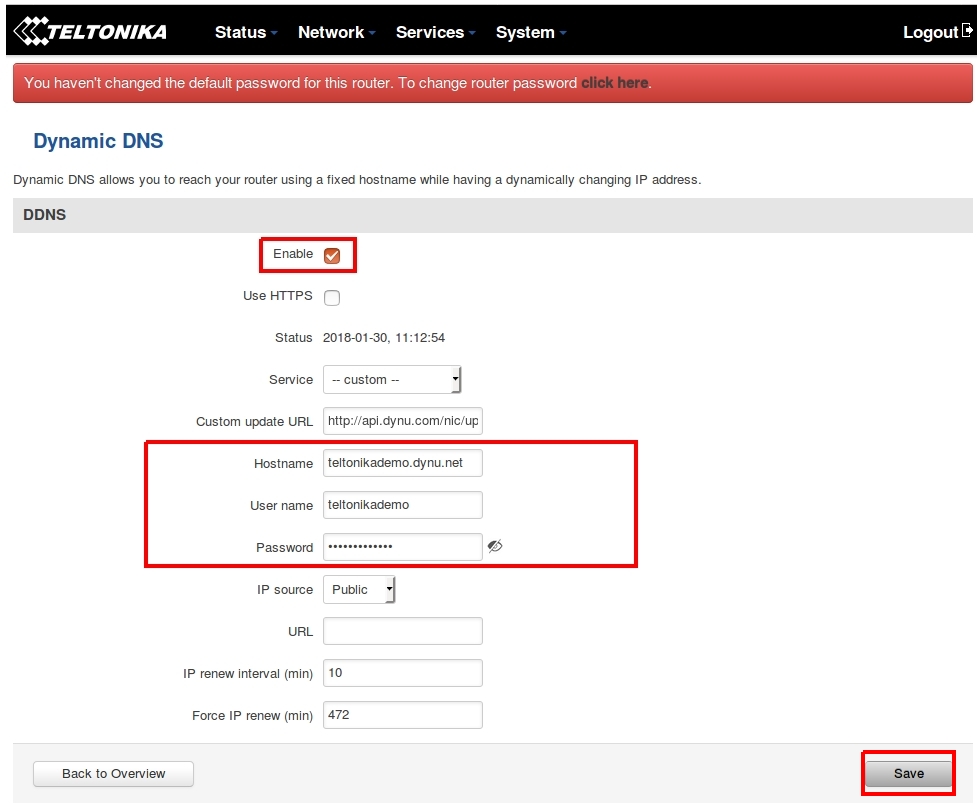Screen dimensions: 977x804
Task: Open the Status menu
Action: coord(246,32)
